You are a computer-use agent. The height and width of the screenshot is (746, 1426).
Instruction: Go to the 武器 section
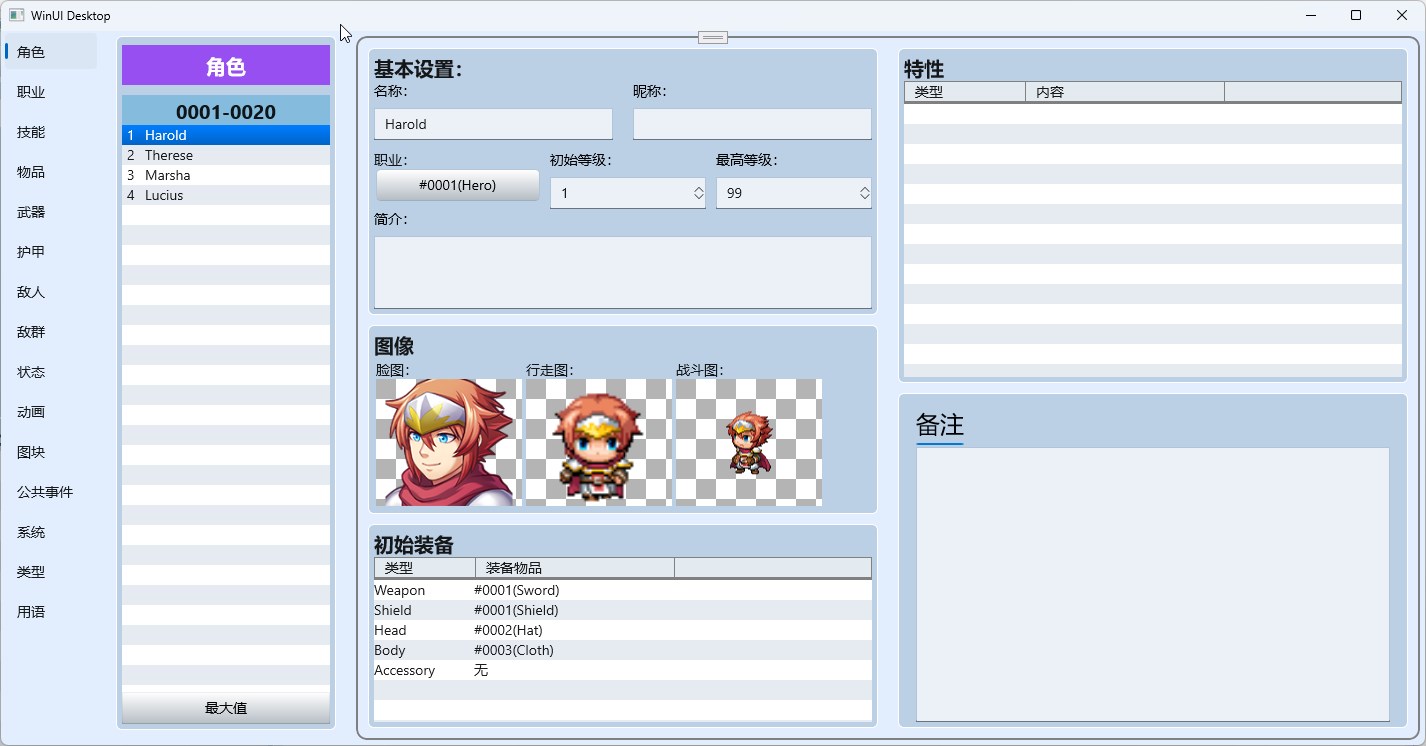click(50, 212)
